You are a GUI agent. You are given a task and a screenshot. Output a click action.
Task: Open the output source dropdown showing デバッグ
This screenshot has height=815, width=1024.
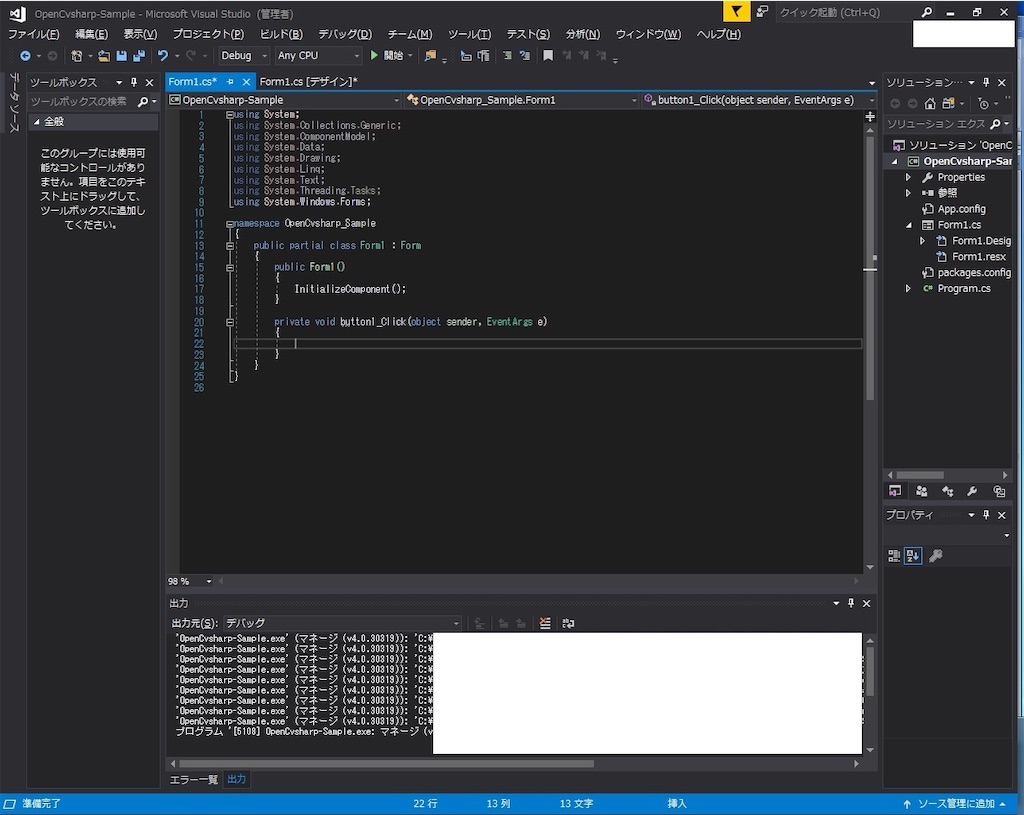(x=342, y=623)
